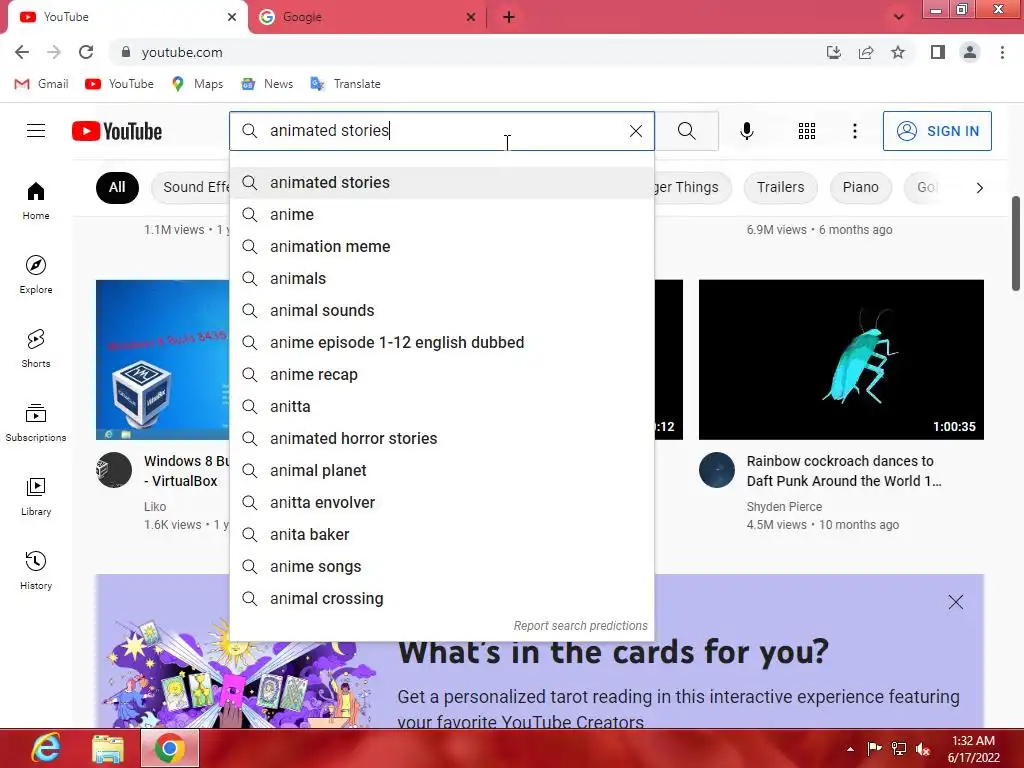
Task: Select the 'animated stories' suggestion
Action: tap(442, 182)
